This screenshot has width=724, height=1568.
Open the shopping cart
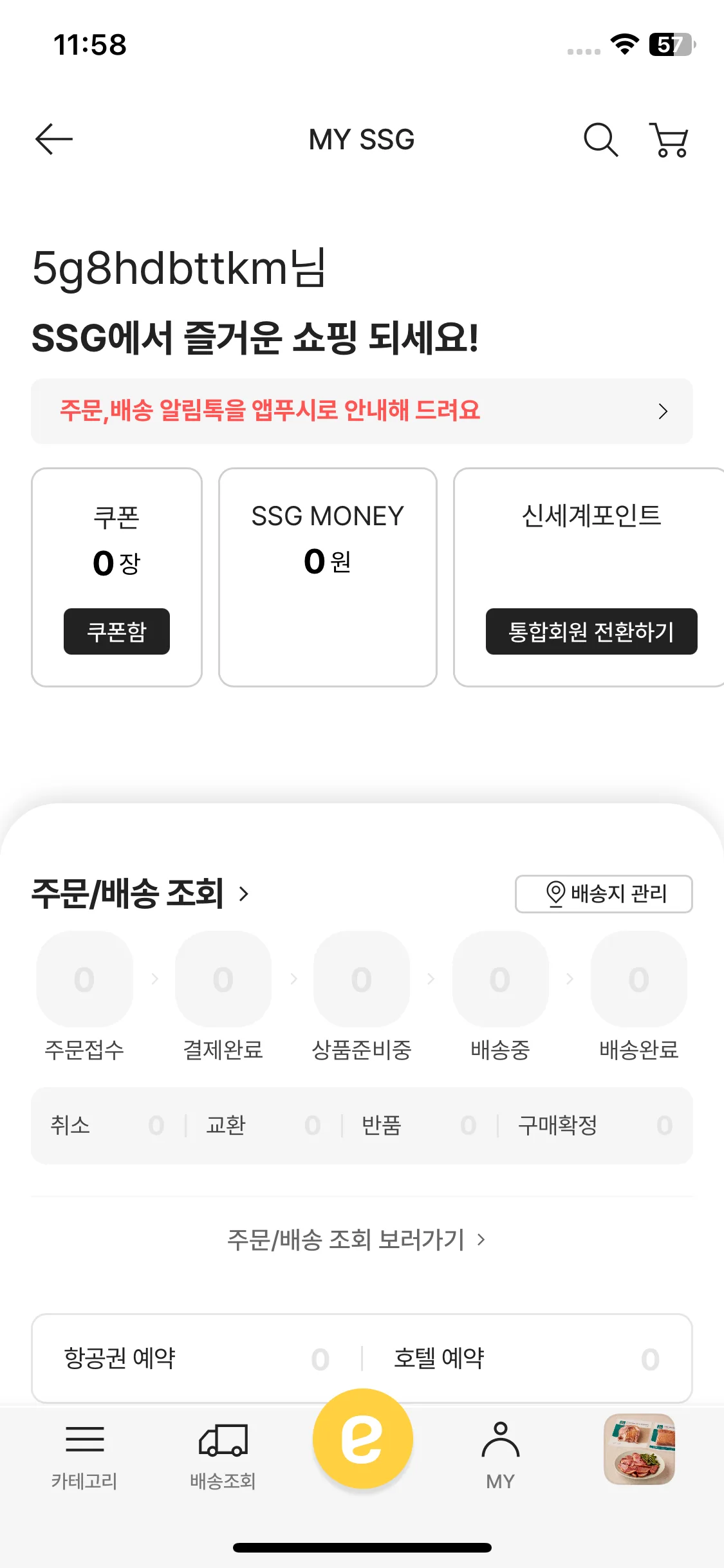pyautogui.click(x=669, y=140)
